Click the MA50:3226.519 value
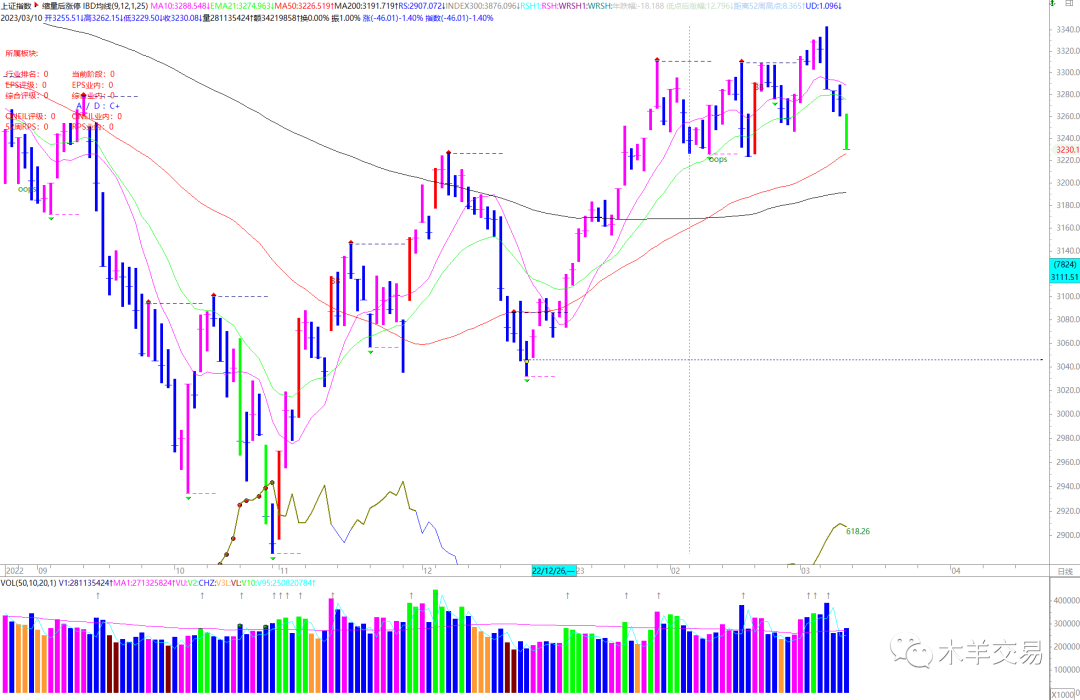 (302, 6)
